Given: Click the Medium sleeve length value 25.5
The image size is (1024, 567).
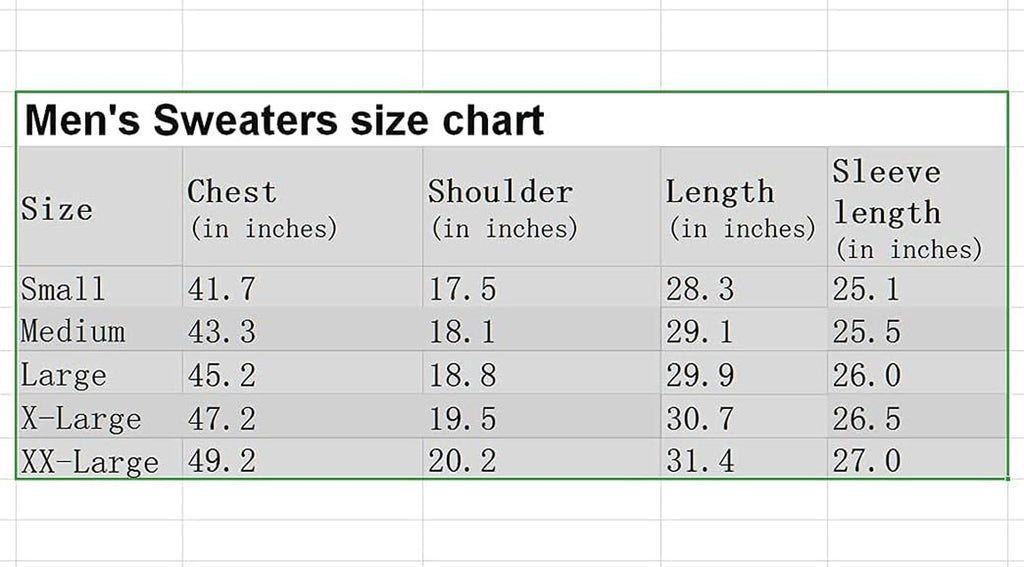Looking at the screenshot, I should [867, 331].
